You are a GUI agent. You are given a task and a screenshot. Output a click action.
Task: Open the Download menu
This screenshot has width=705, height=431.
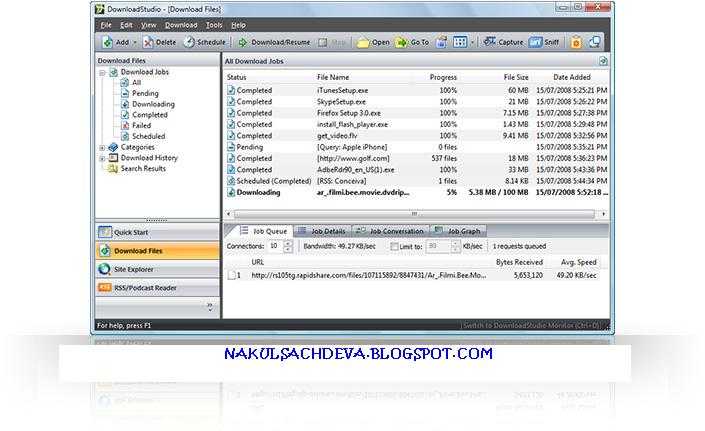181,25
